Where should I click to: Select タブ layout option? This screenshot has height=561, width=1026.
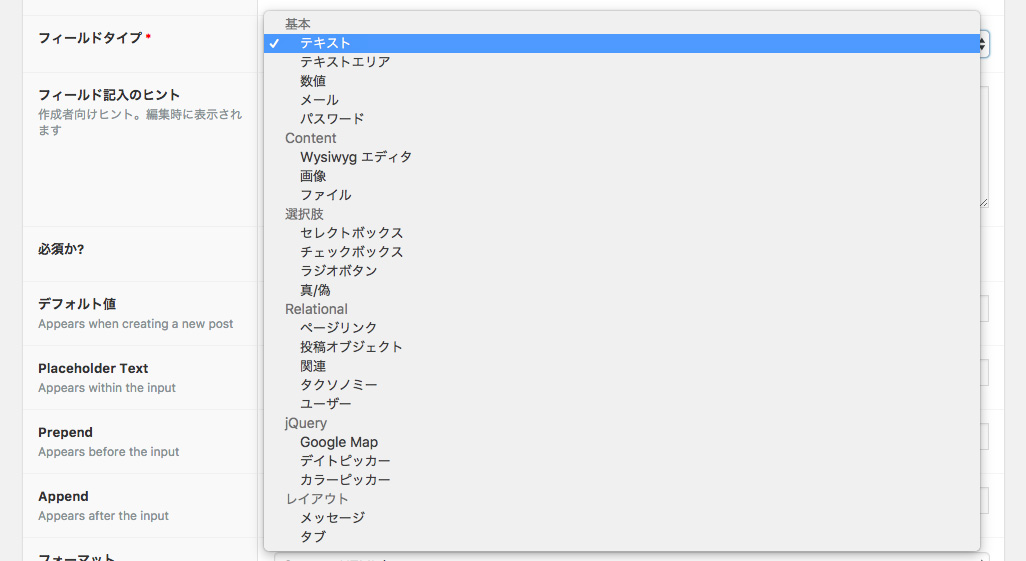coord(622,537)
